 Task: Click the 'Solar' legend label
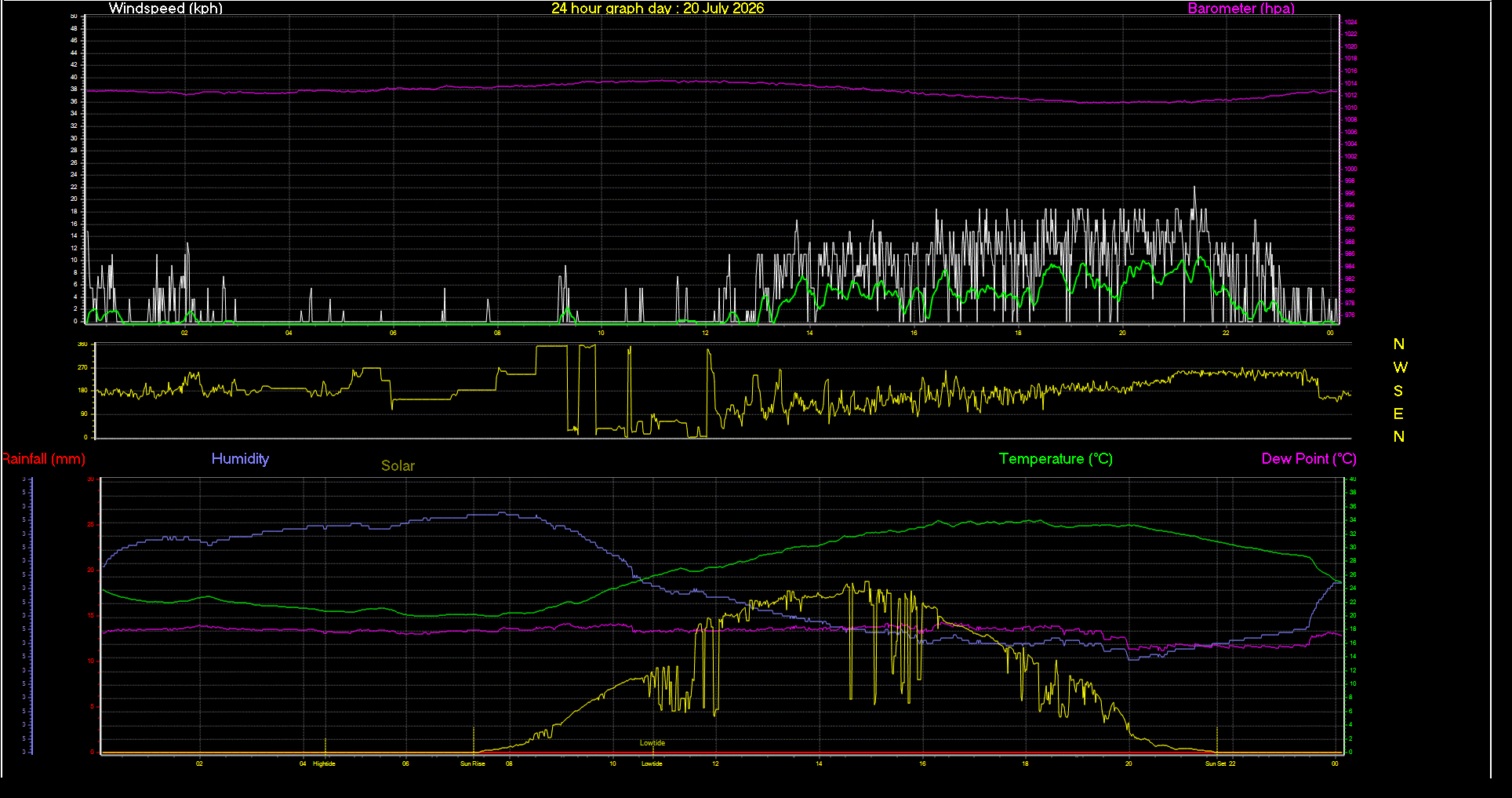(x=398, y=466)
